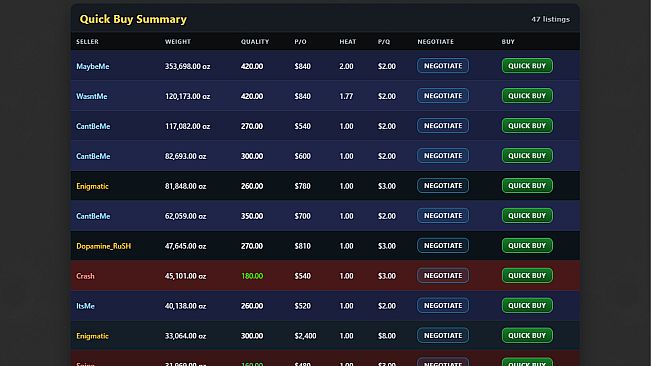Click the price '$780'

302,186
